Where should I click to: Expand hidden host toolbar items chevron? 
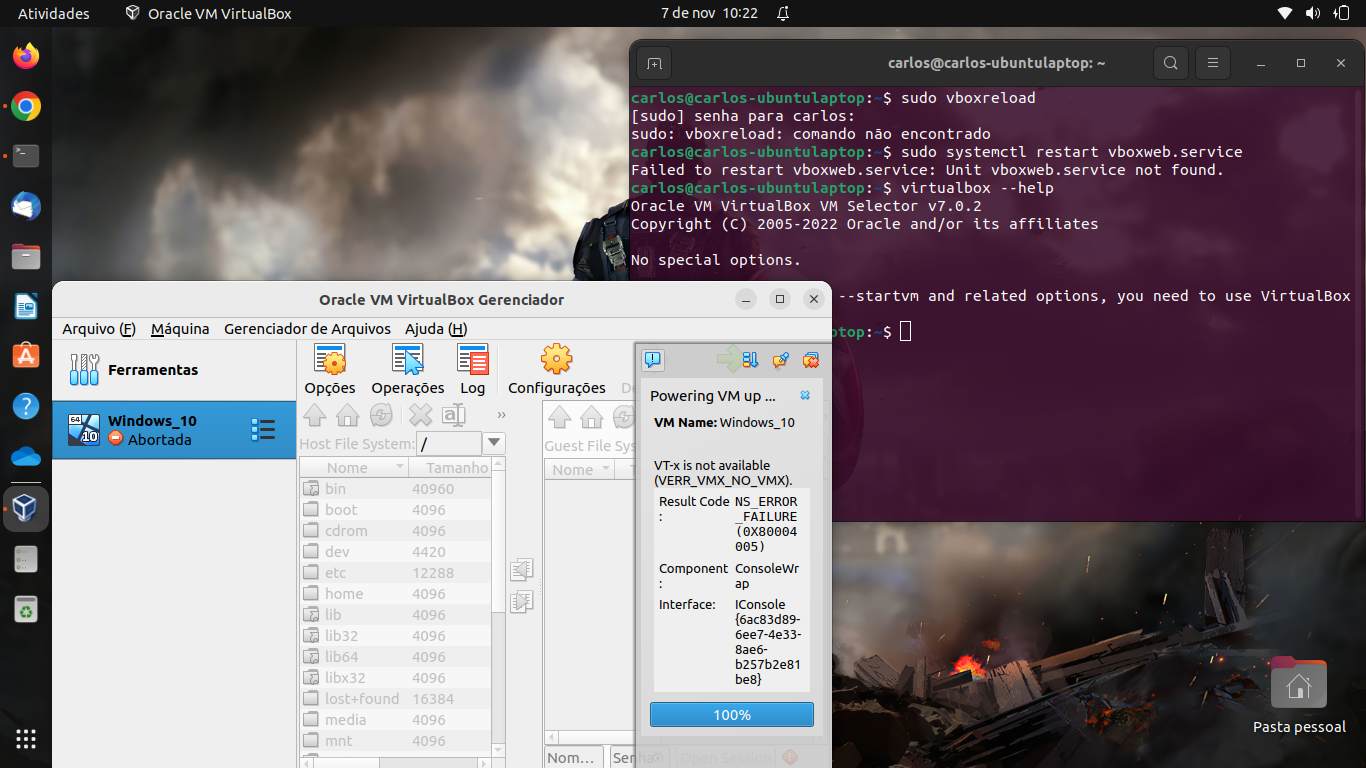tap(501, 415)
